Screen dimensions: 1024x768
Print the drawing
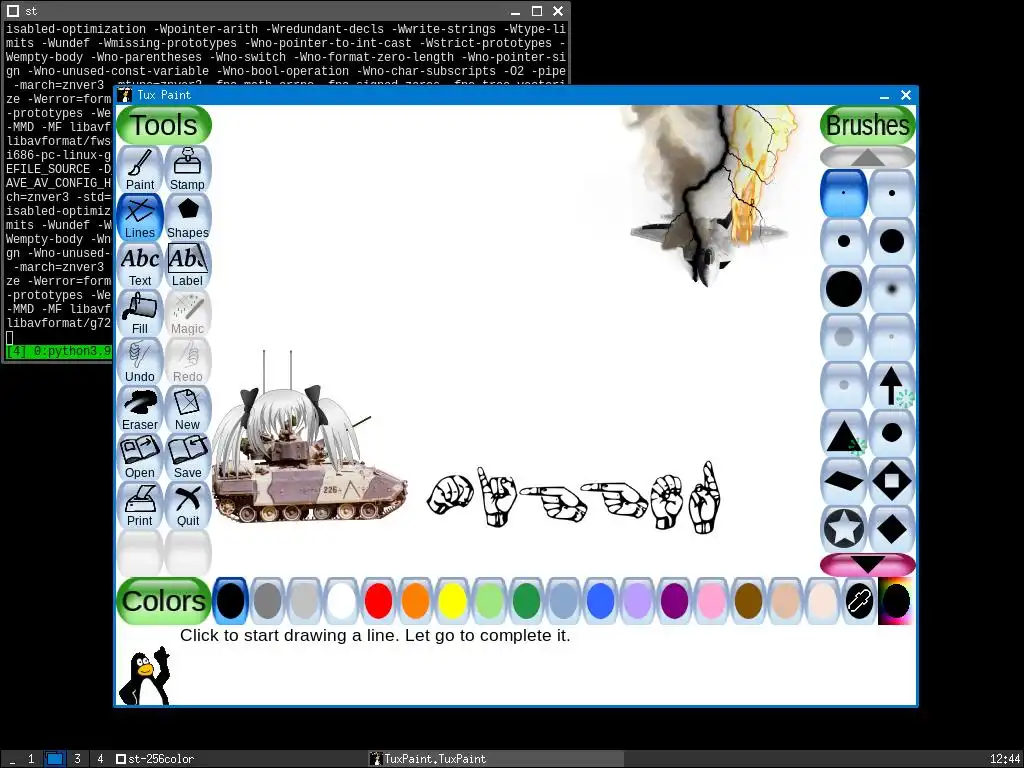tap(140, 505)
